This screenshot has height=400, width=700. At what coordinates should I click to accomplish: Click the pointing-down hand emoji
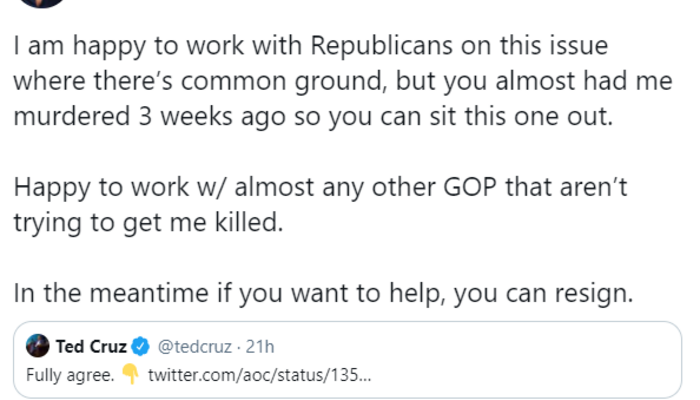click(130, 375)
